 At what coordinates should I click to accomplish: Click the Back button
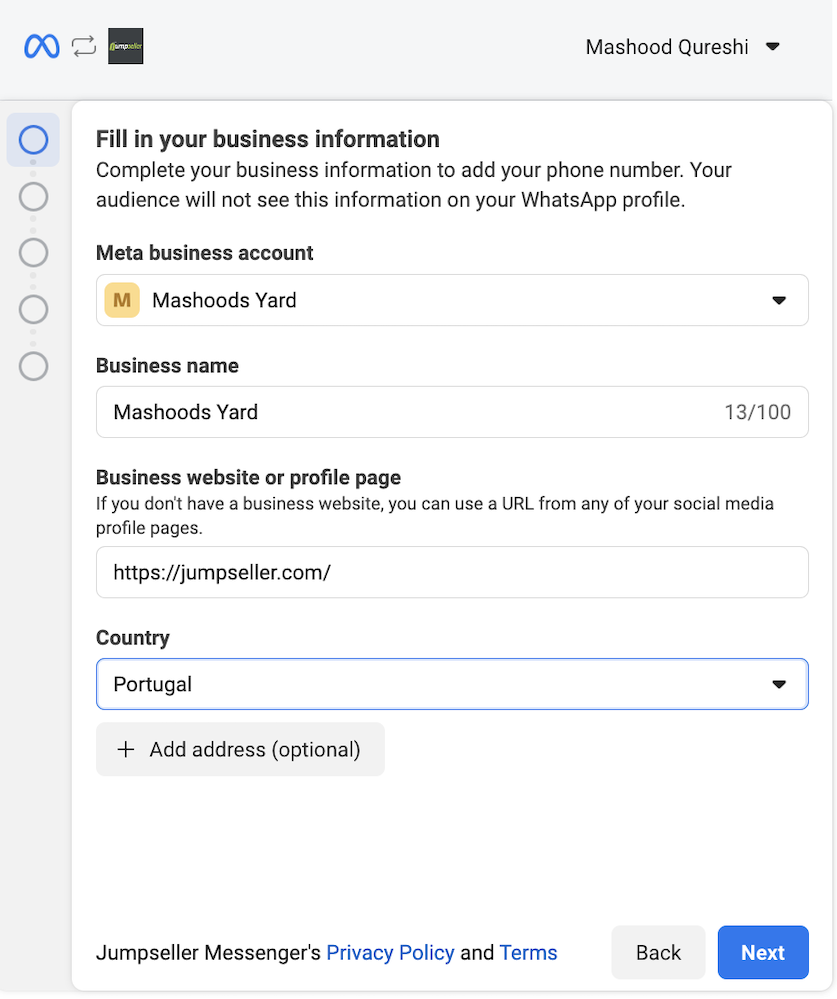(x=658, y=952)
